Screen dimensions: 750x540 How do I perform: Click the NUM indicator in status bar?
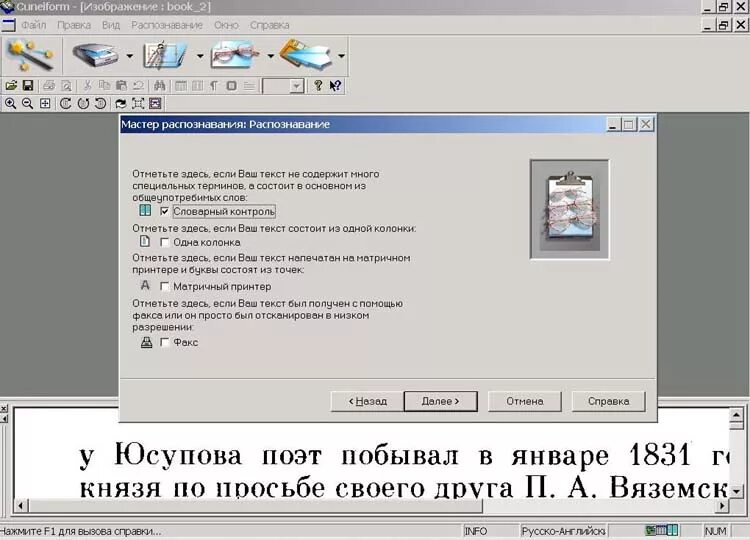tap(715, 531)
